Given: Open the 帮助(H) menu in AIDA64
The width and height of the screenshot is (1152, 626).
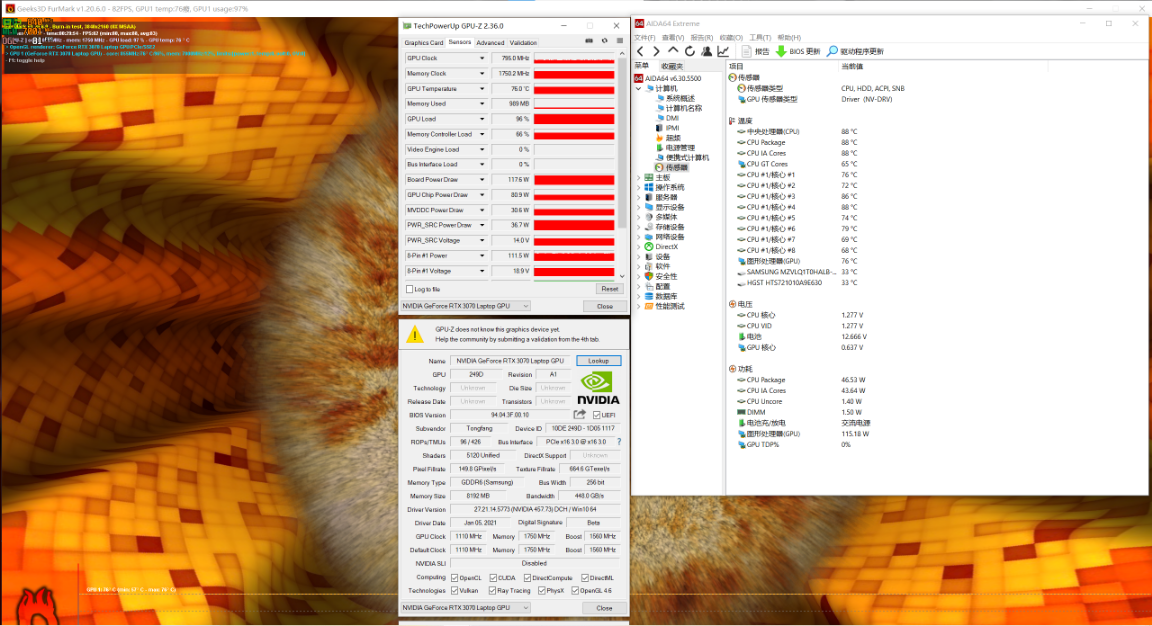Looking at the screenshot, I should tap(788, 37).
